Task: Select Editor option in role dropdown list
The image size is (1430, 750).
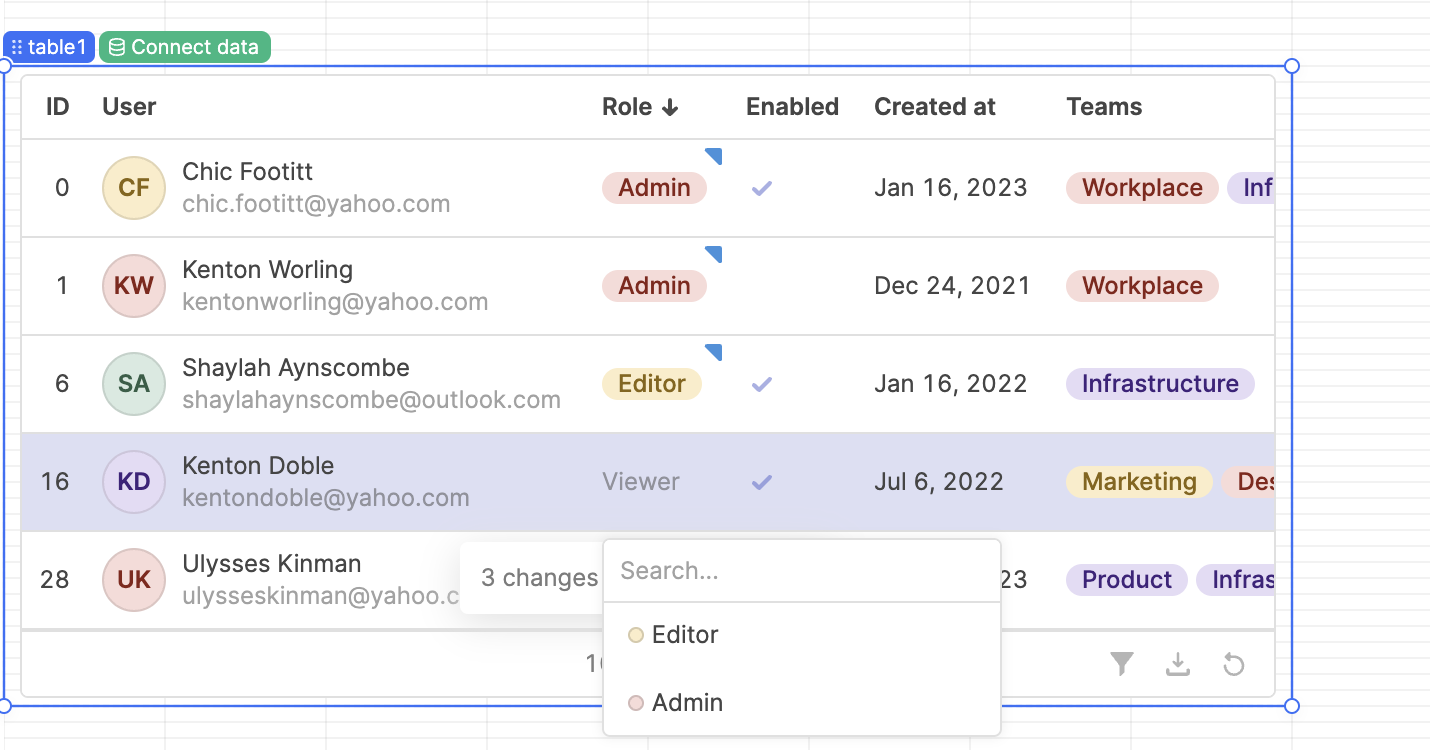Action: coord(685,635)
